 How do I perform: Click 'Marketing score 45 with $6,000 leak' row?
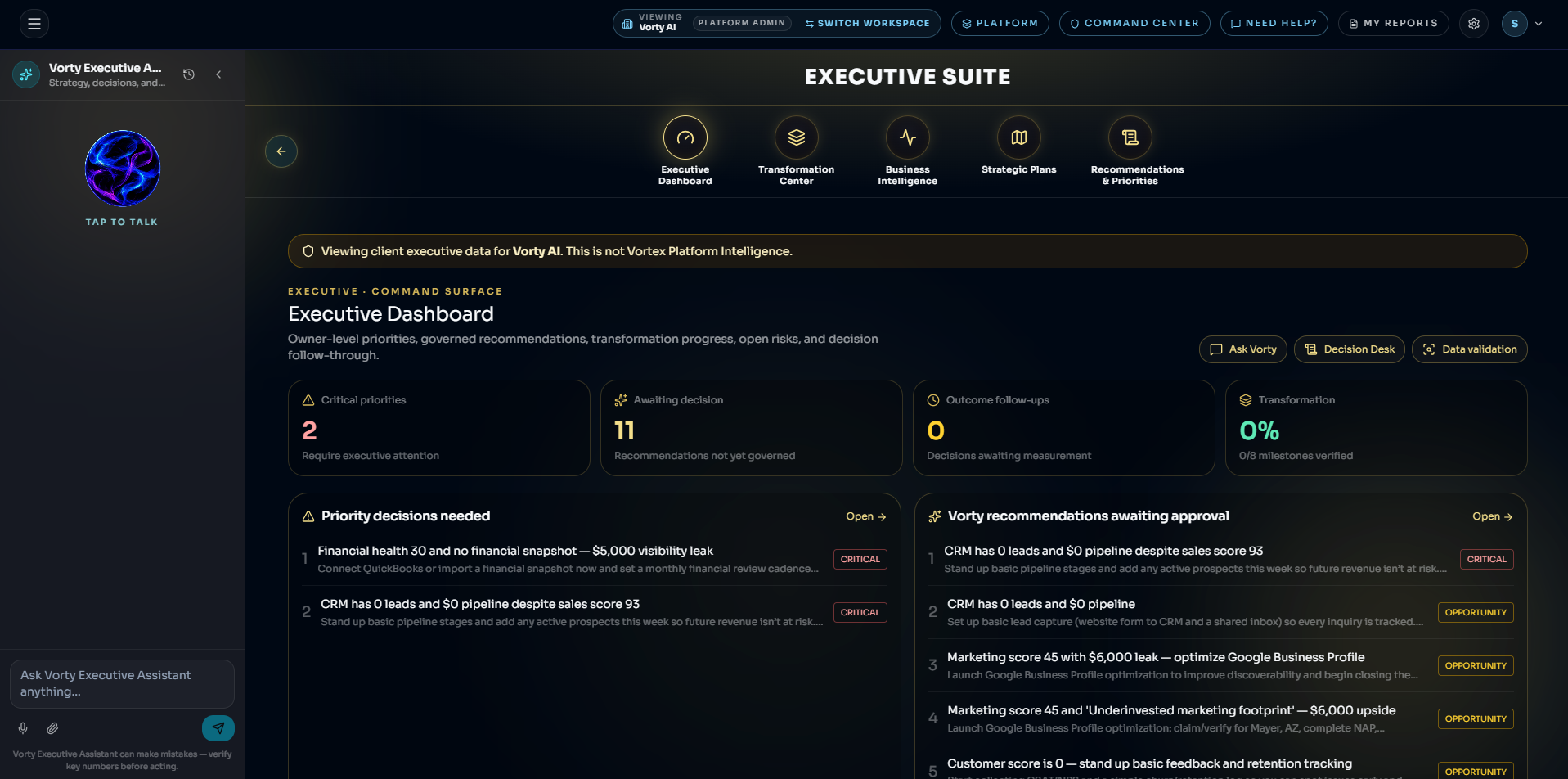pos(1221,665)
